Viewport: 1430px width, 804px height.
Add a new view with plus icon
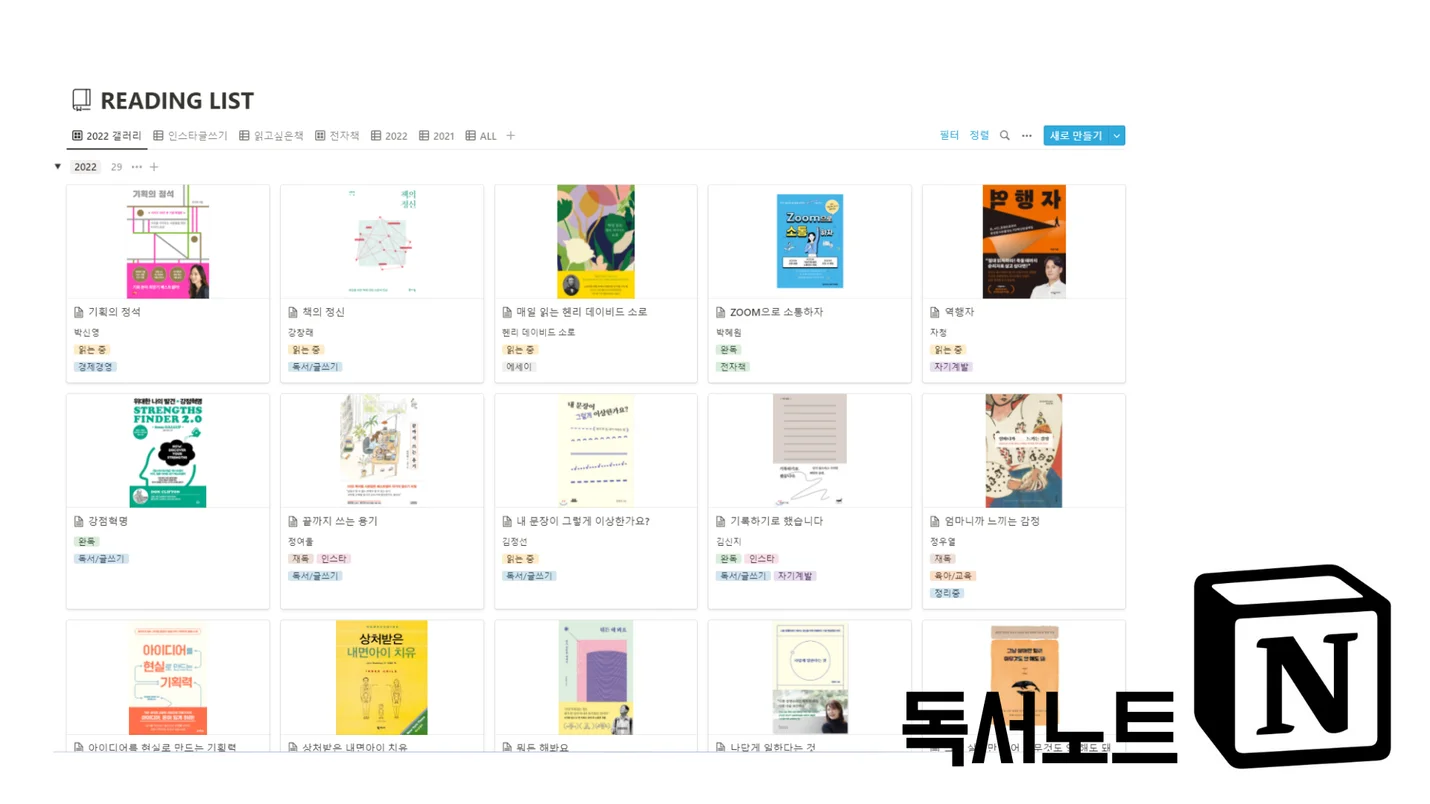[510, 136]
